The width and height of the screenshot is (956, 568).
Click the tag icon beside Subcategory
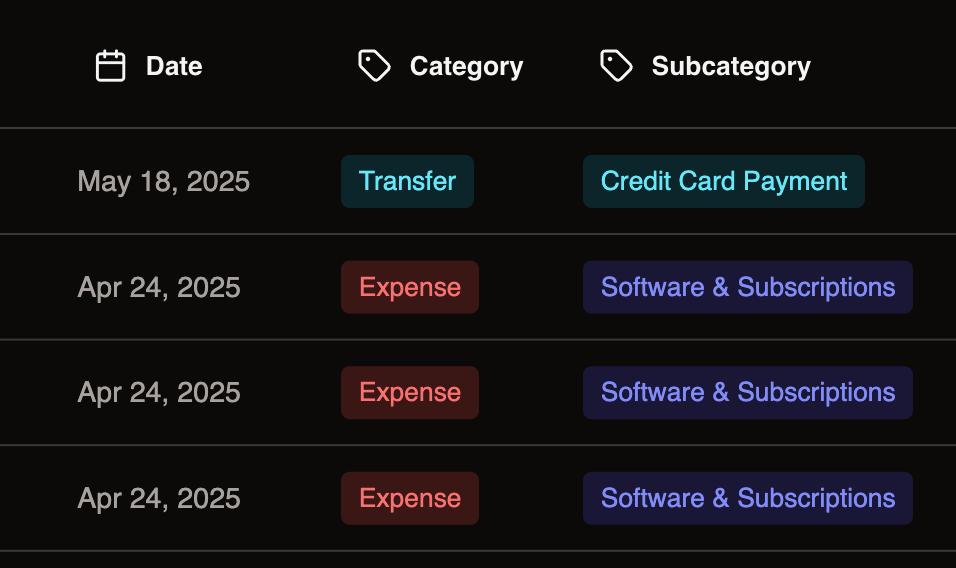pyautogui.click(x=616, y=66)
